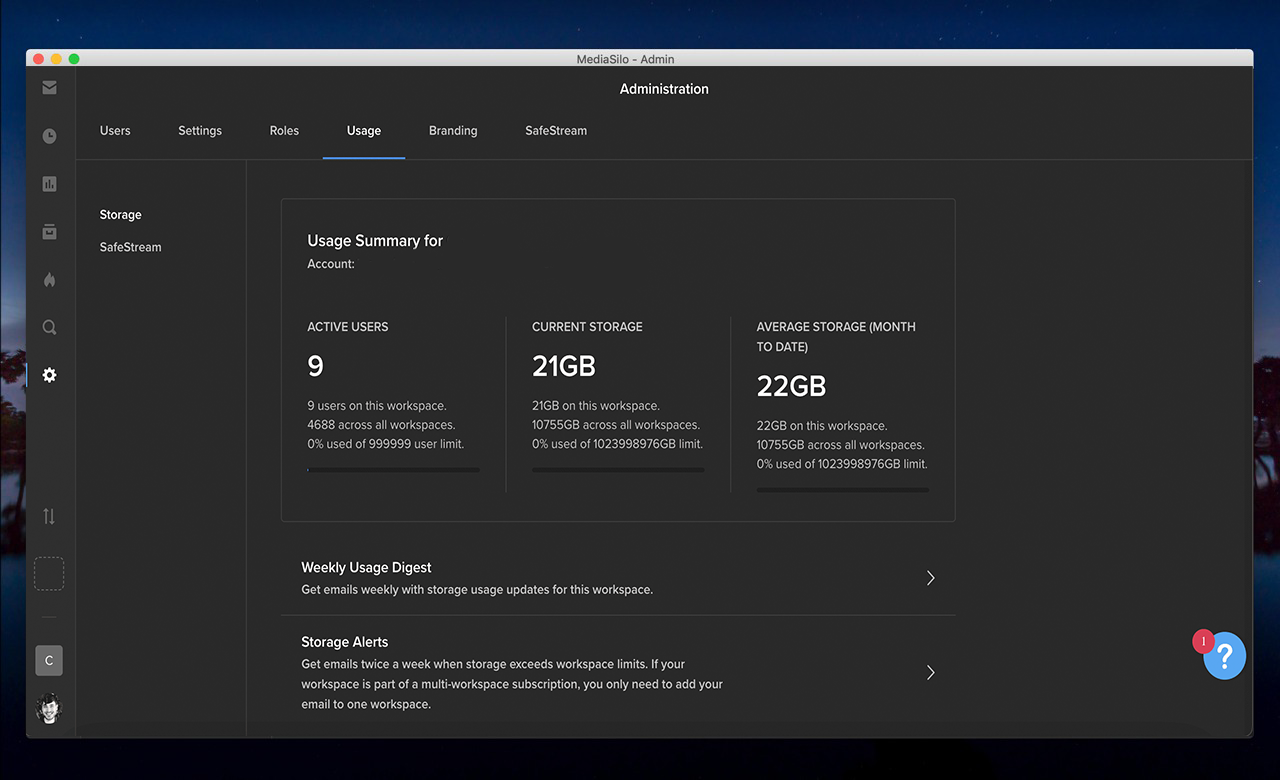Switch to the Branding tab
The width and height of the screenshot is (1280, 780).
click(x=453, y=131)
